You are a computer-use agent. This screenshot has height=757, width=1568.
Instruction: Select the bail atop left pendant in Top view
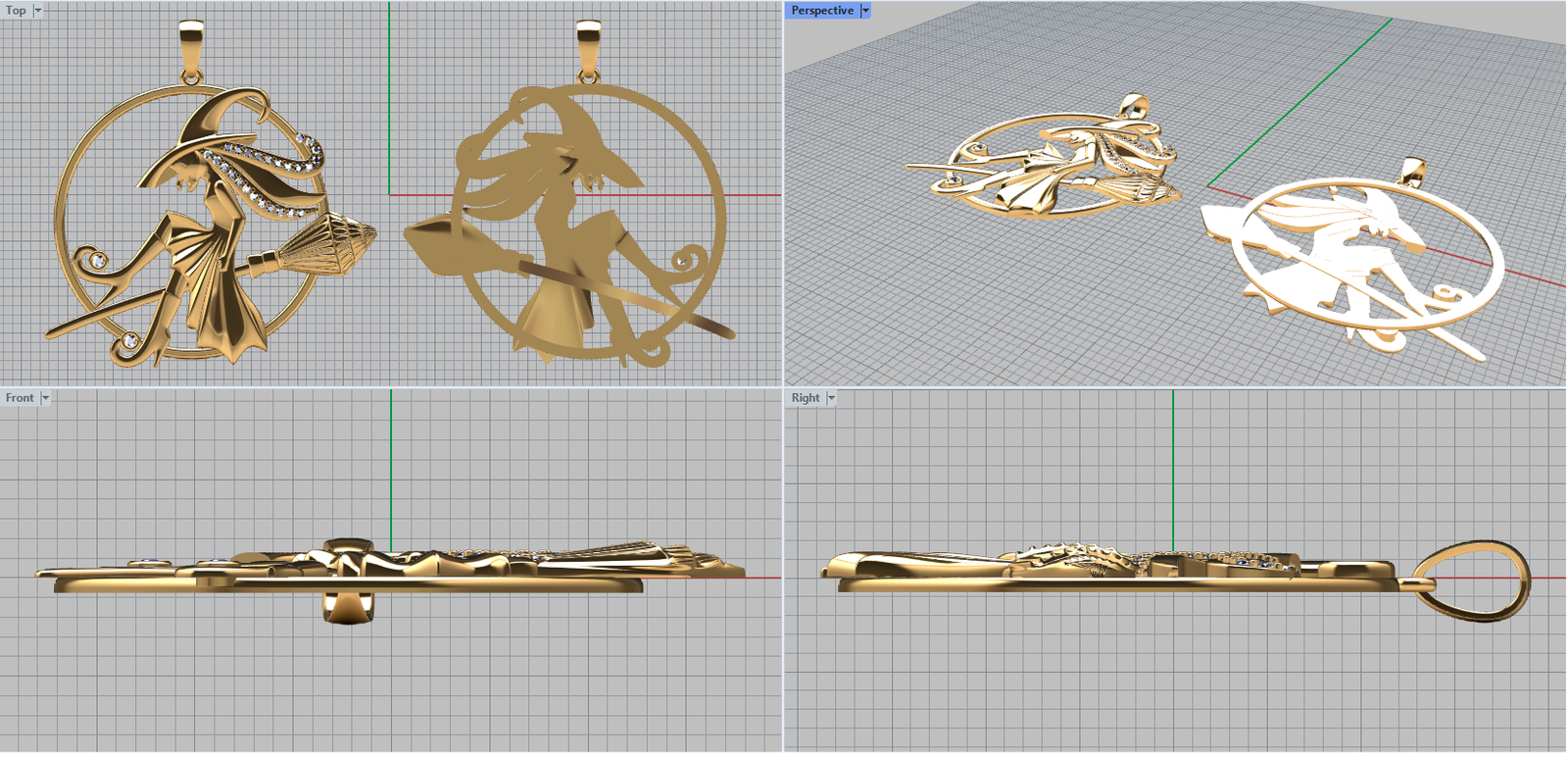coord(192,47)
